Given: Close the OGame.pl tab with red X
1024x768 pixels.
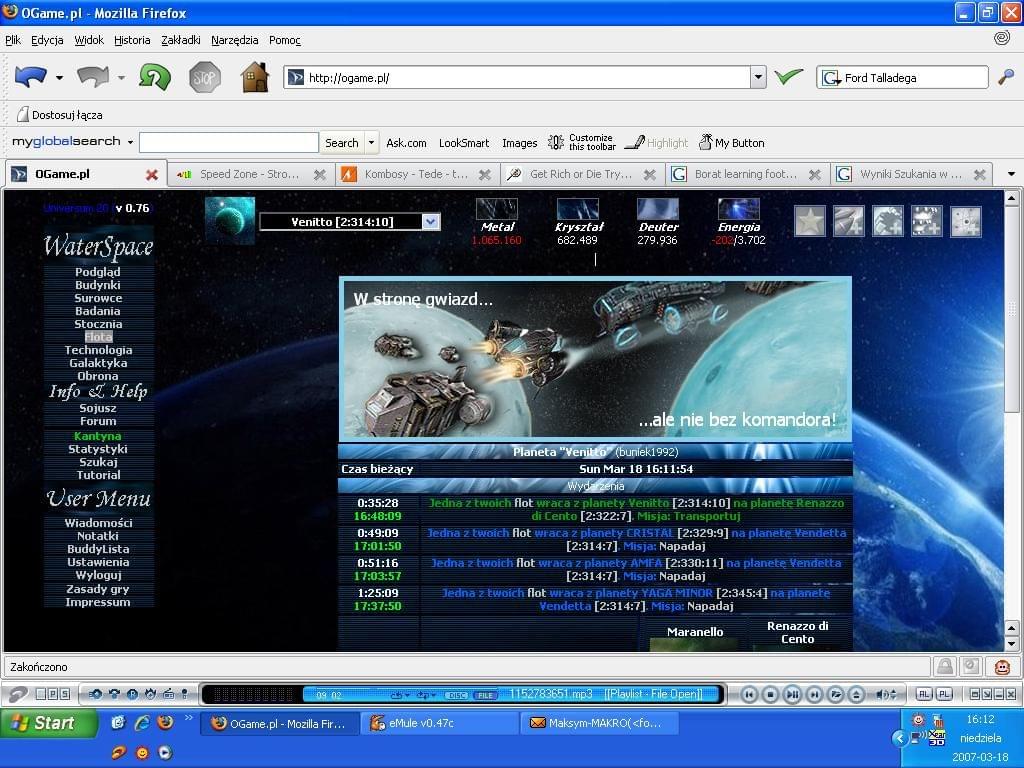Looking at the screenshot, I should 152,174.
